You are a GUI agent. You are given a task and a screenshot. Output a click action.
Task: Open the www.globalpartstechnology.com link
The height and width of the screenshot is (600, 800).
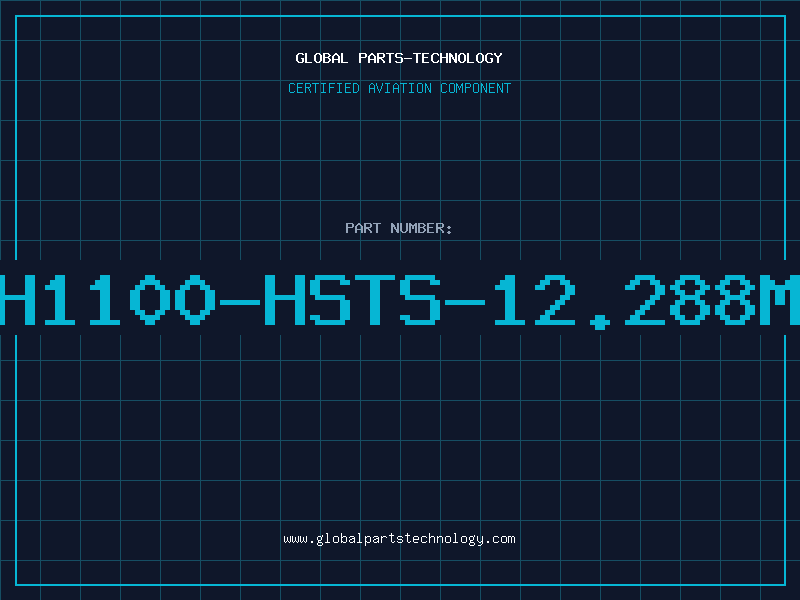[x=399, y=539]
